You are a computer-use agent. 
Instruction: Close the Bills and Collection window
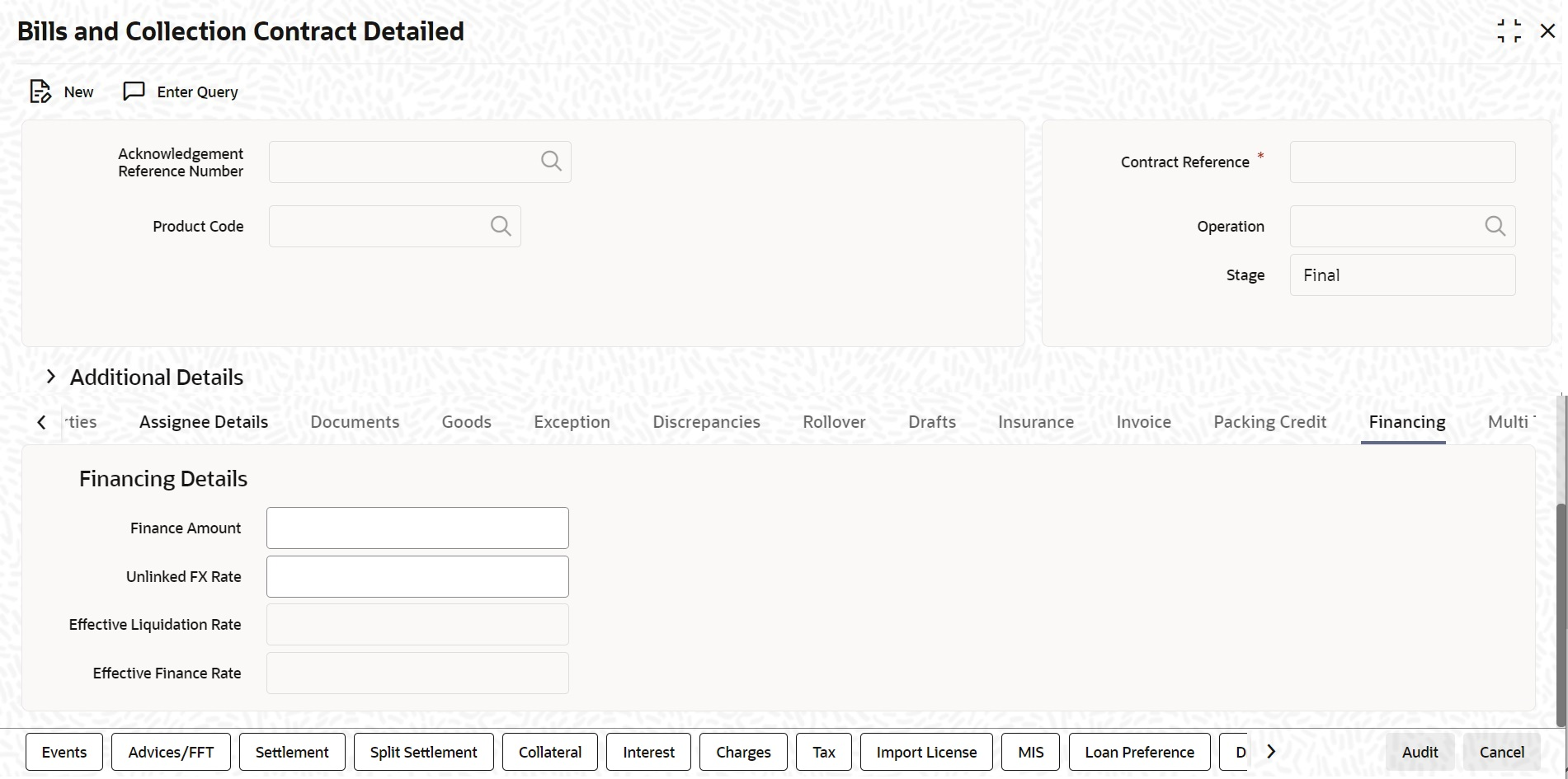click(x=1547, y=31)
